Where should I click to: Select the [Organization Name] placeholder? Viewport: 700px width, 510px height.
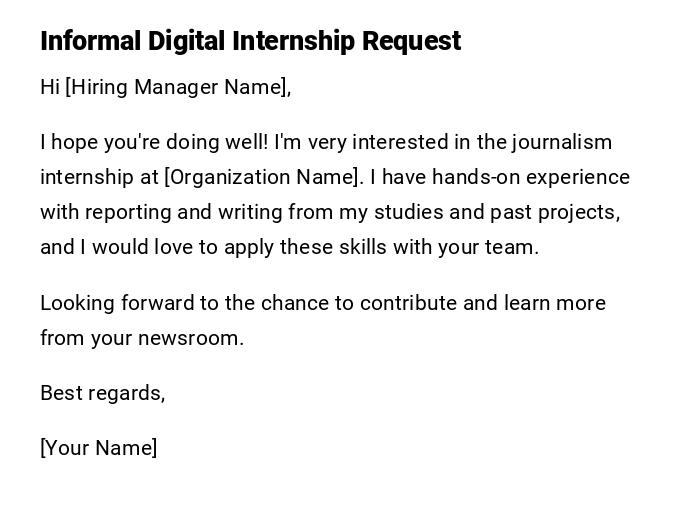click(x=263, y=177)
